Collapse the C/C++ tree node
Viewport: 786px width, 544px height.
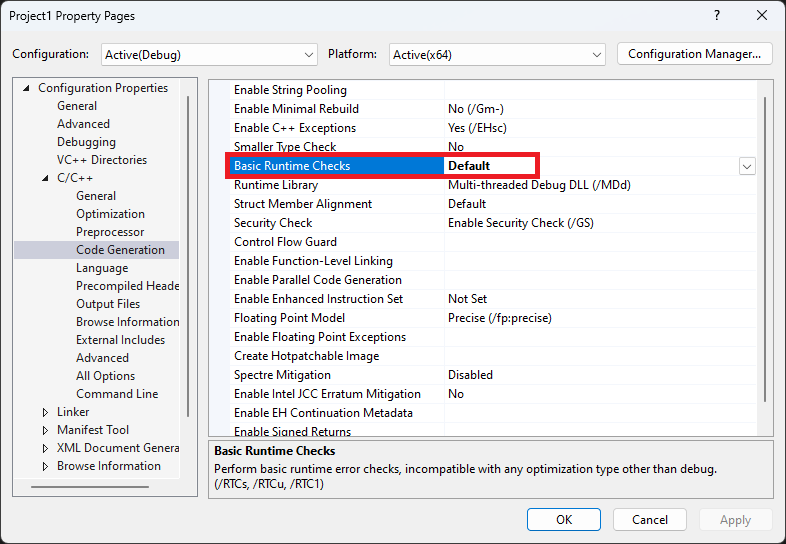click(46, 178)
